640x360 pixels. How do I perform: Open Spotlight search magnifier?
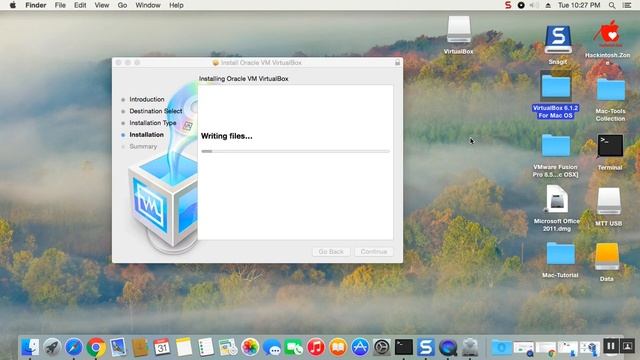coord(612,5)
